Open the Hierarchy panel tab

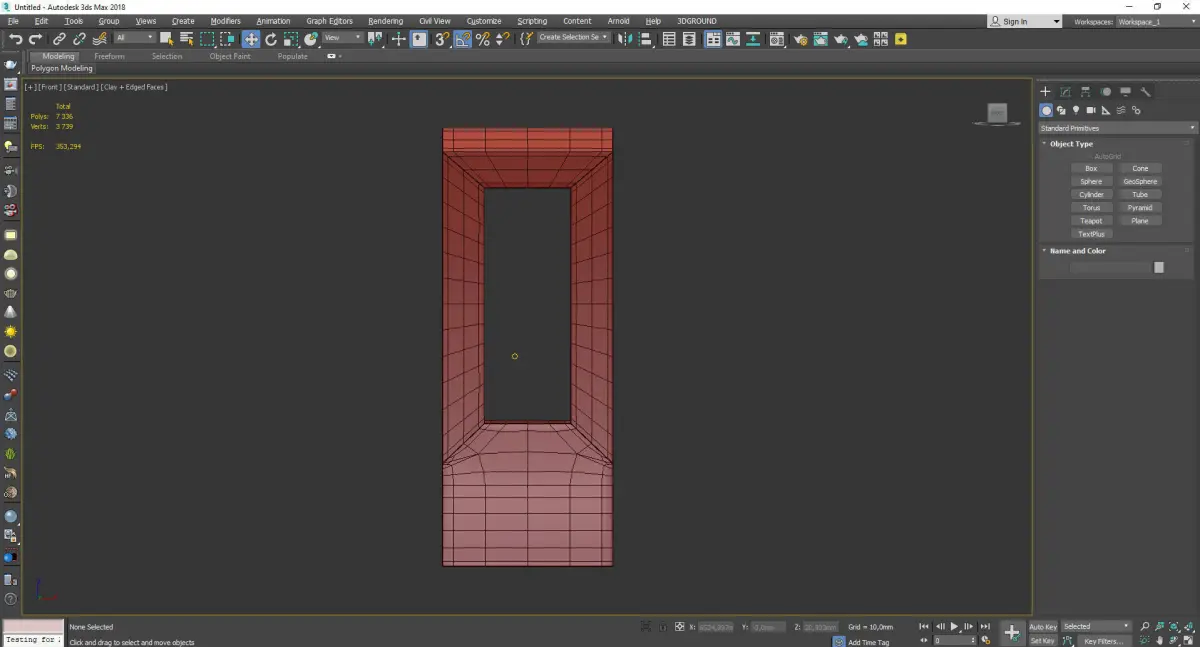click(1086, 92)
